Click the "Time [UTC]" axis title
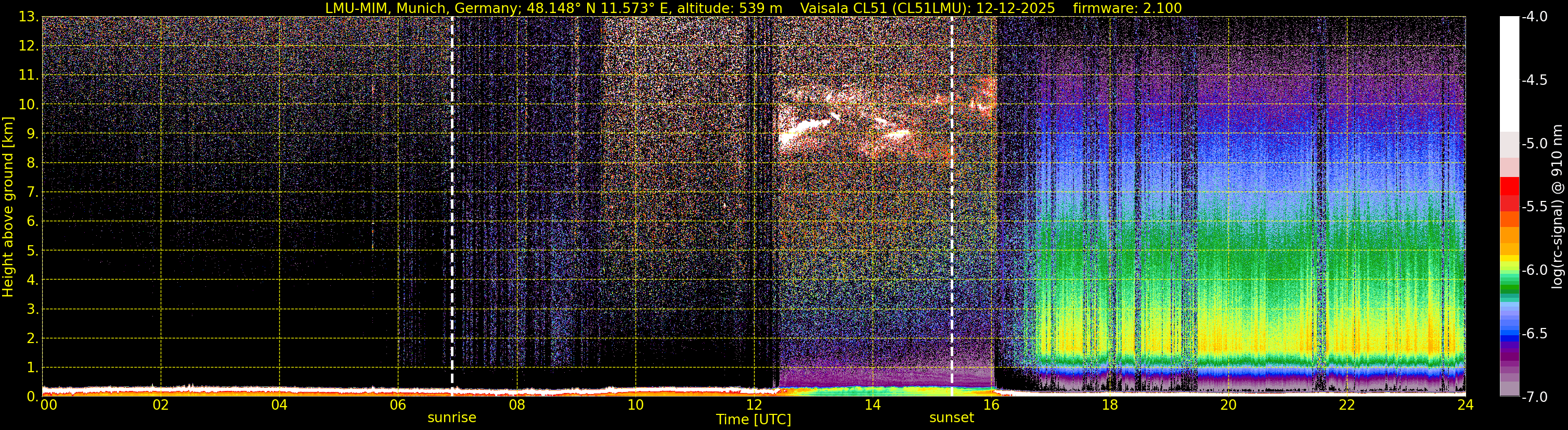Image resolution: width=1568 pixels, height=430 pixels. (x=754, y=420)
